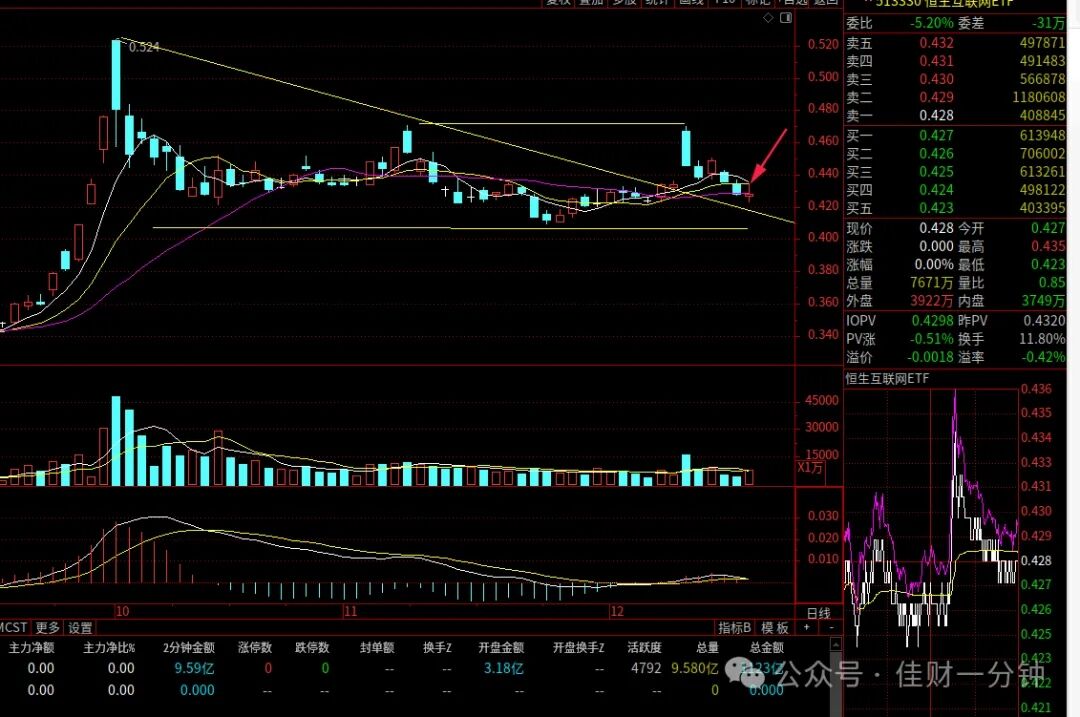Click the 溢率 value -0.42%
Image resolution: width=1080 pixels, height=717 pixels.
(x=1043, y=357)
